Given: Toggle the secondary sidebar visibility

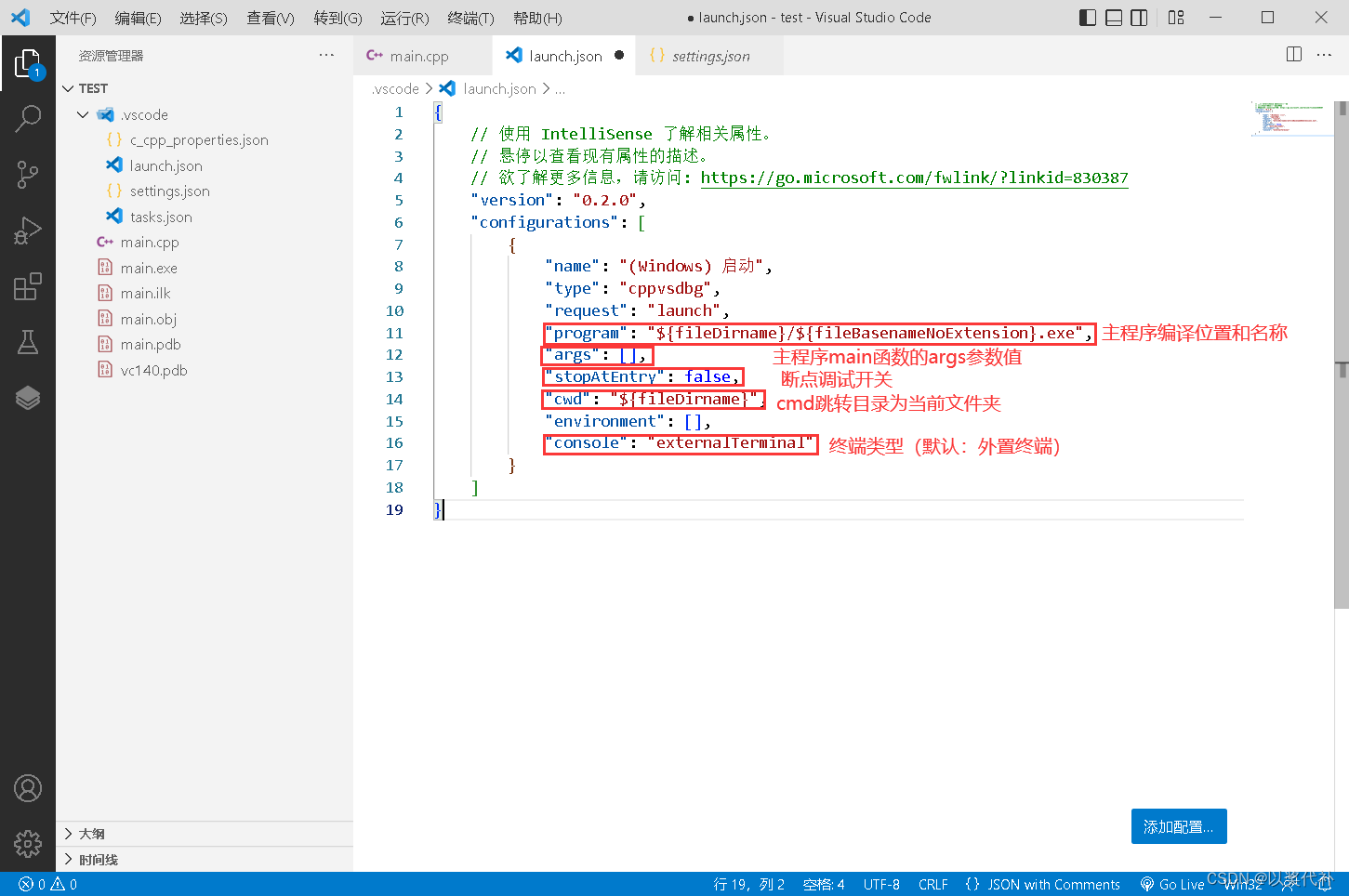Looking at the screenshot, I should click(x=1139, y=17).
